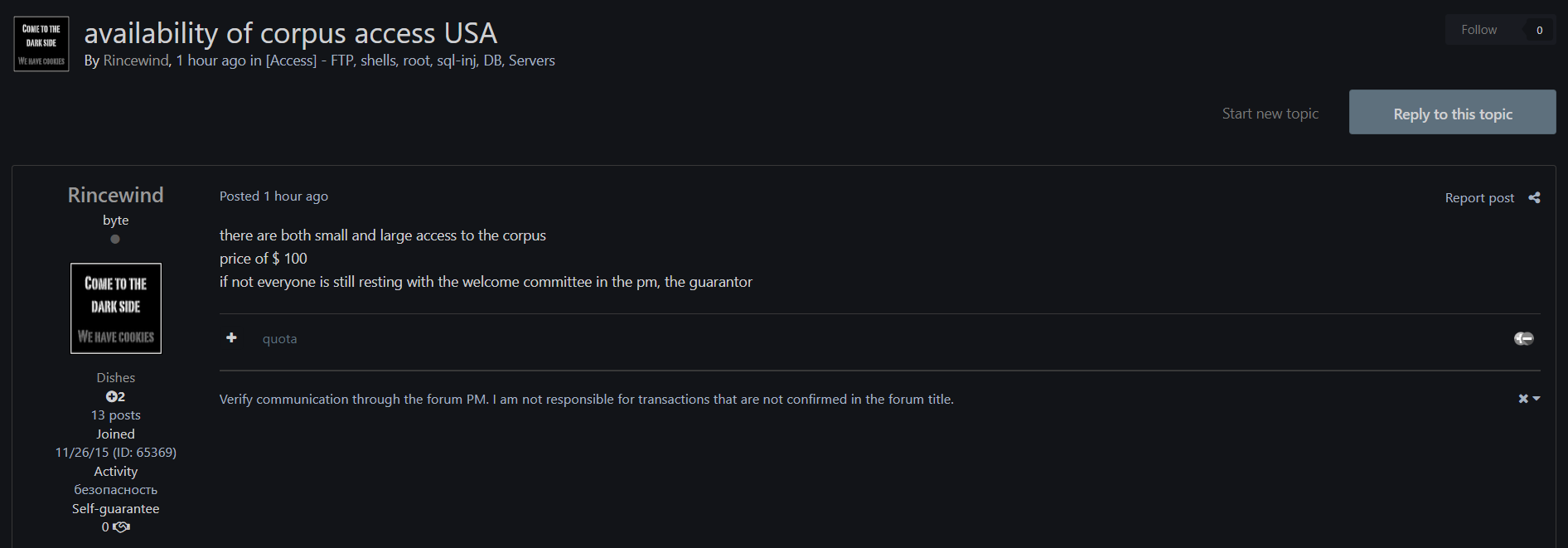This screenshot has height=548, width=1568.
Task: Click the quota link under the post
Action: [279, 338]
